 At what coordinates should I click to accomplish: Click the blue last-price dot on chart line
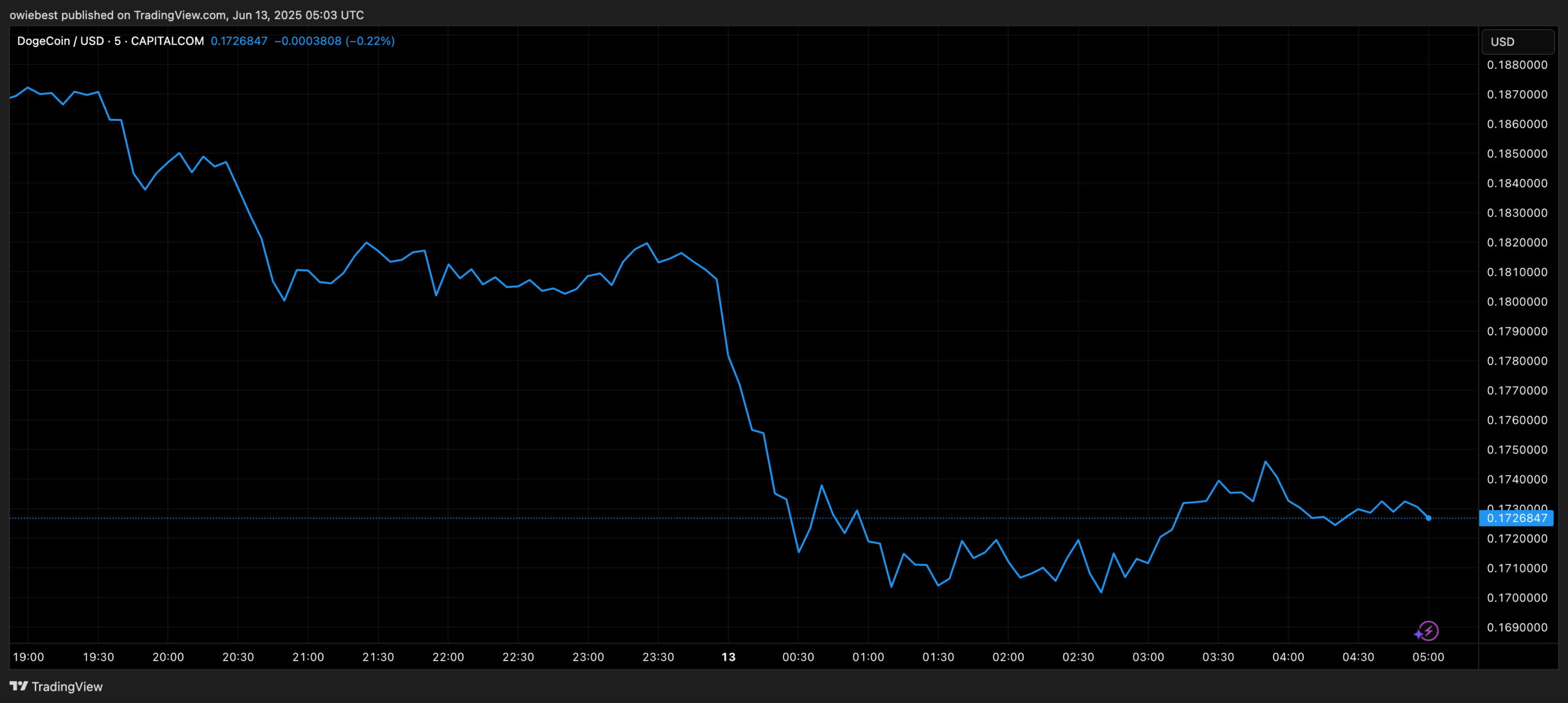point(1428,519)
